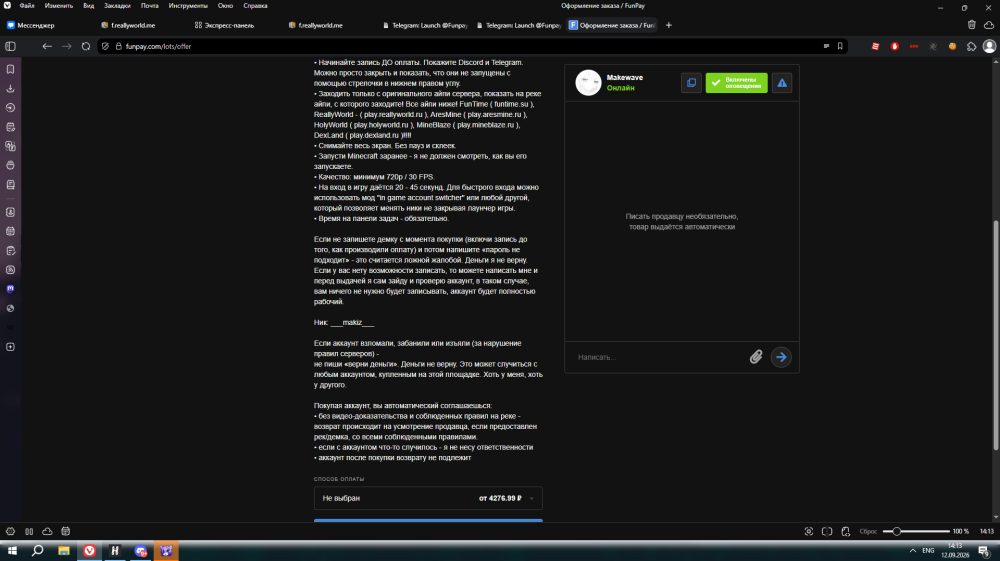This screenshot has width=1000, height=561.
Task: Adjust the page zoom slider
Action: (916, 532)
